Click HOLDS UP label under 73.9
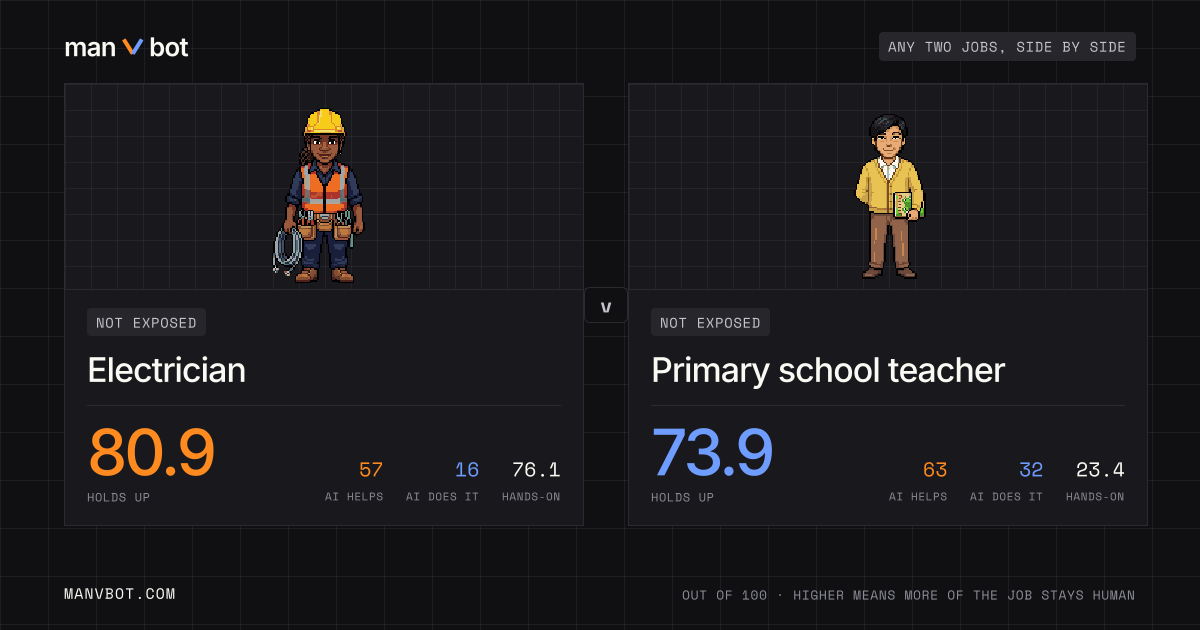This screenshot has height=630, width=1200. [x=683, y=497]
